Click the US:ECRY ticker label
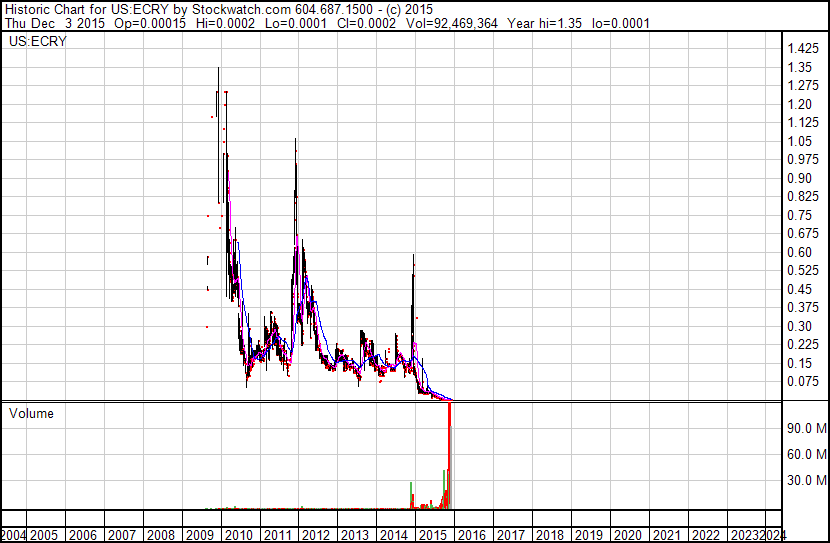Image resolution: width=830 pixels, height=543 pixels. 38,41
